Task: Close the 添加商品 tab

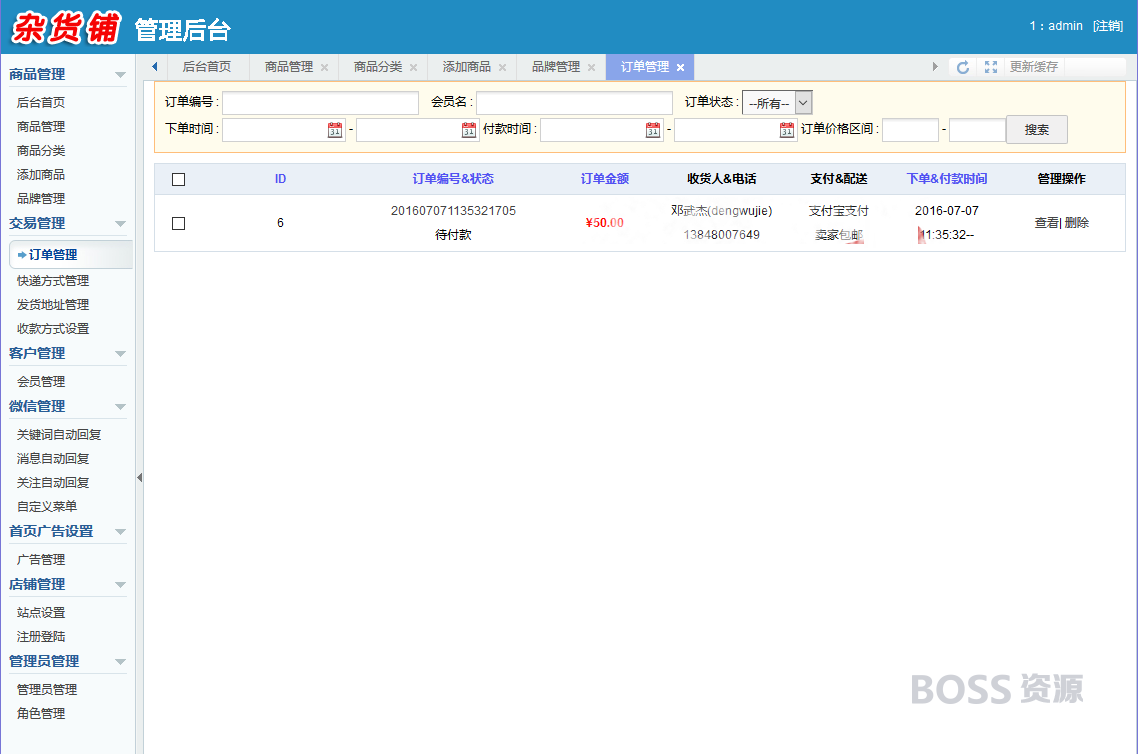Action: click(x=502, y=67)
